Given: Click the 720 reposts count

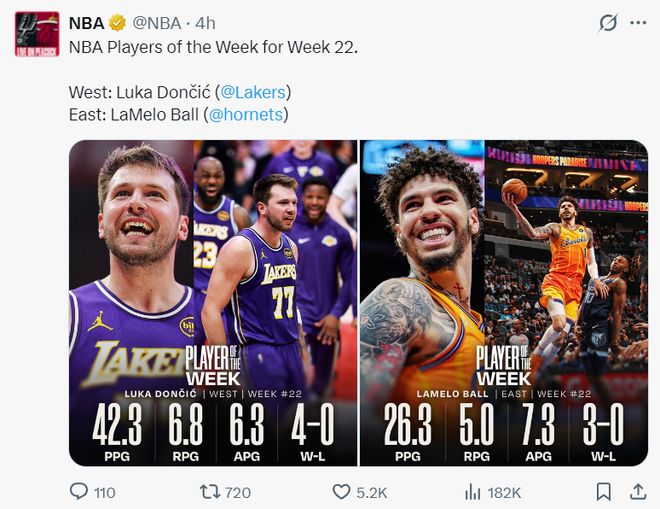Looking at the screenshot, I should pos(238,492).
